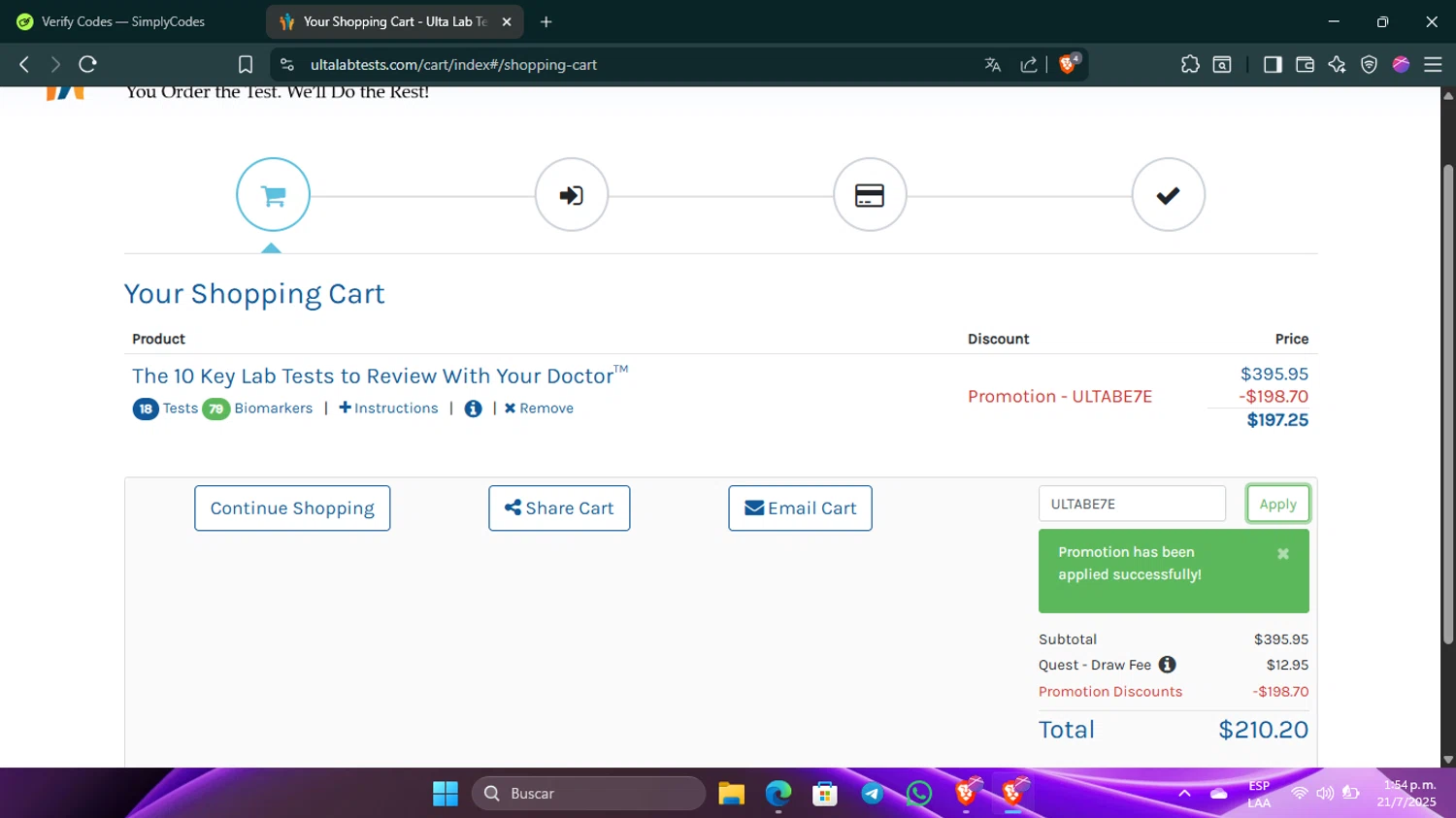
Task: Open the Quest Draw Fee info icon
Action: pyautogui.click(x=1168, y=665)
